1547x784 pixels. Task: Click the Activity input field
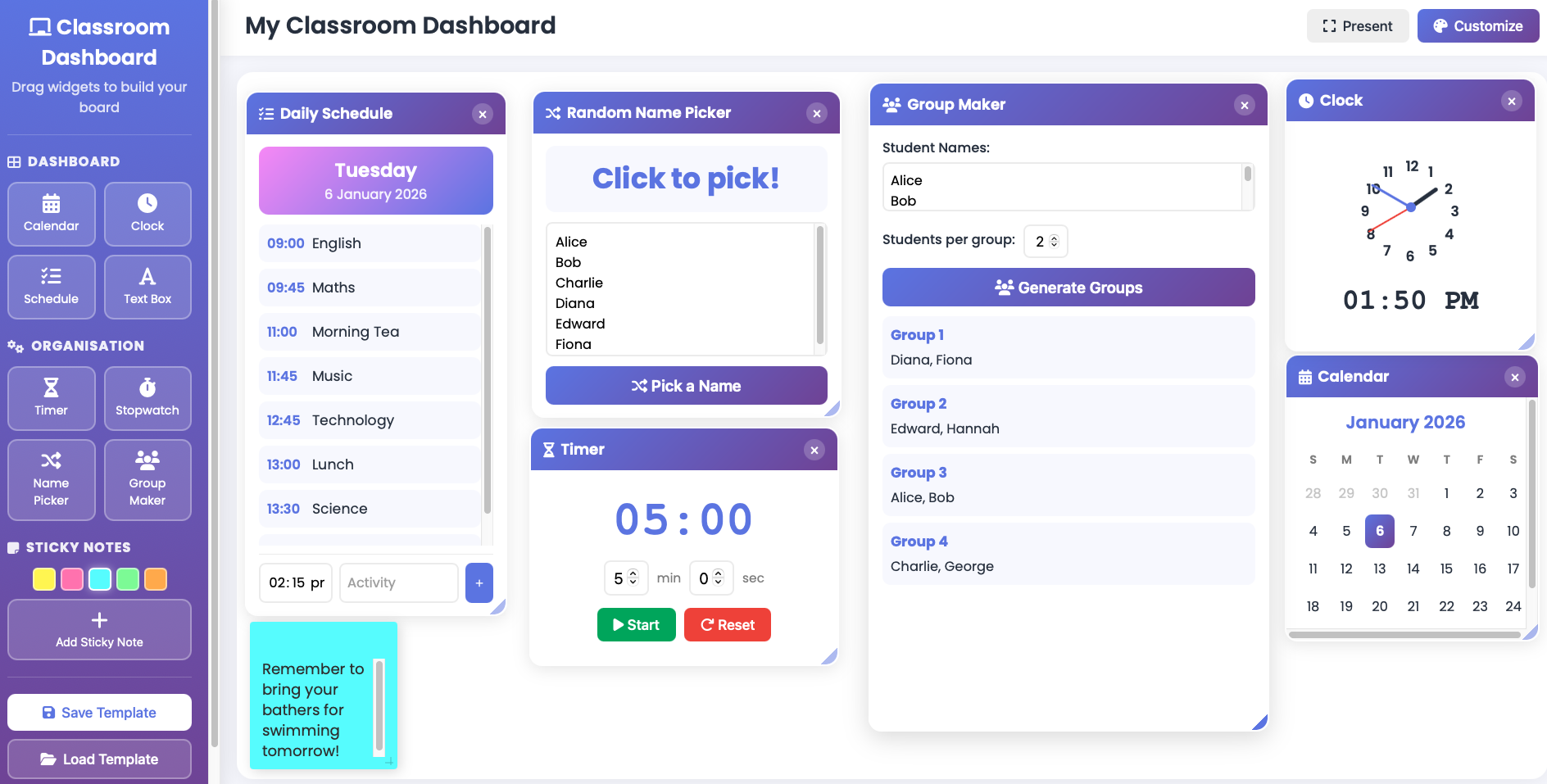398,582
